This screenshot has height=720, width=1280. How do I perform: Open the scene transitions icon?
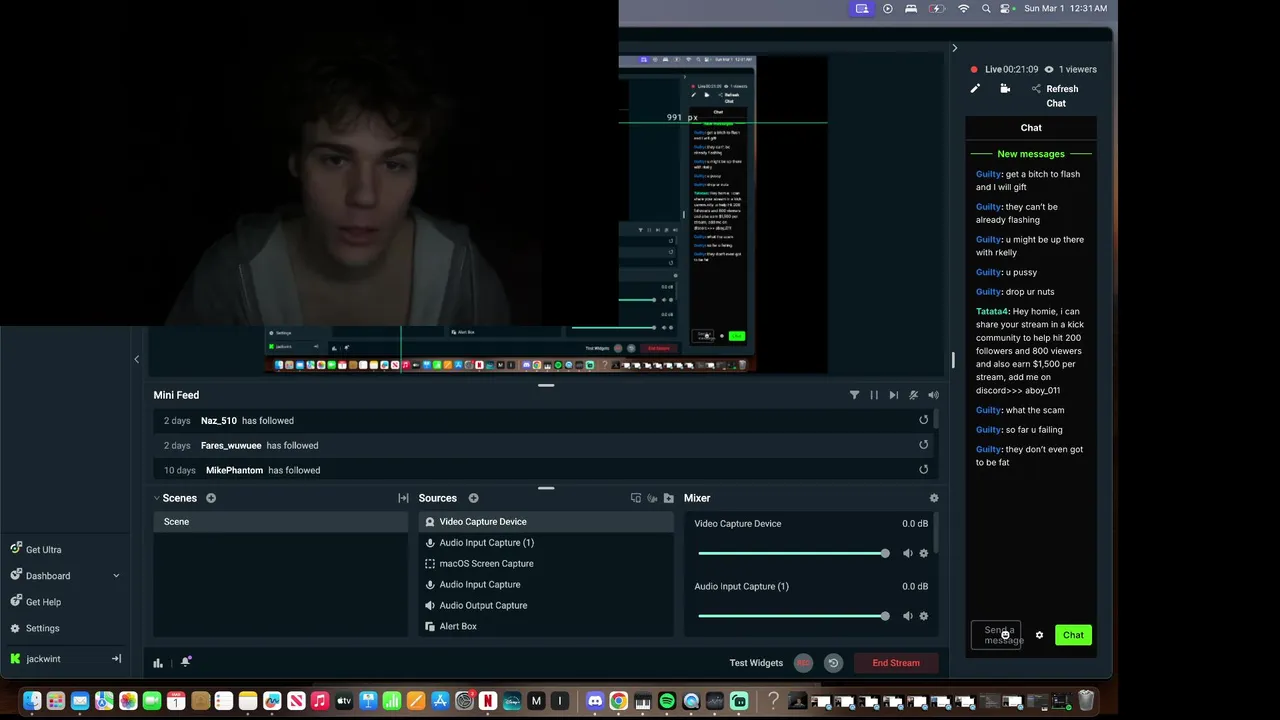click(x=403, y=498)
